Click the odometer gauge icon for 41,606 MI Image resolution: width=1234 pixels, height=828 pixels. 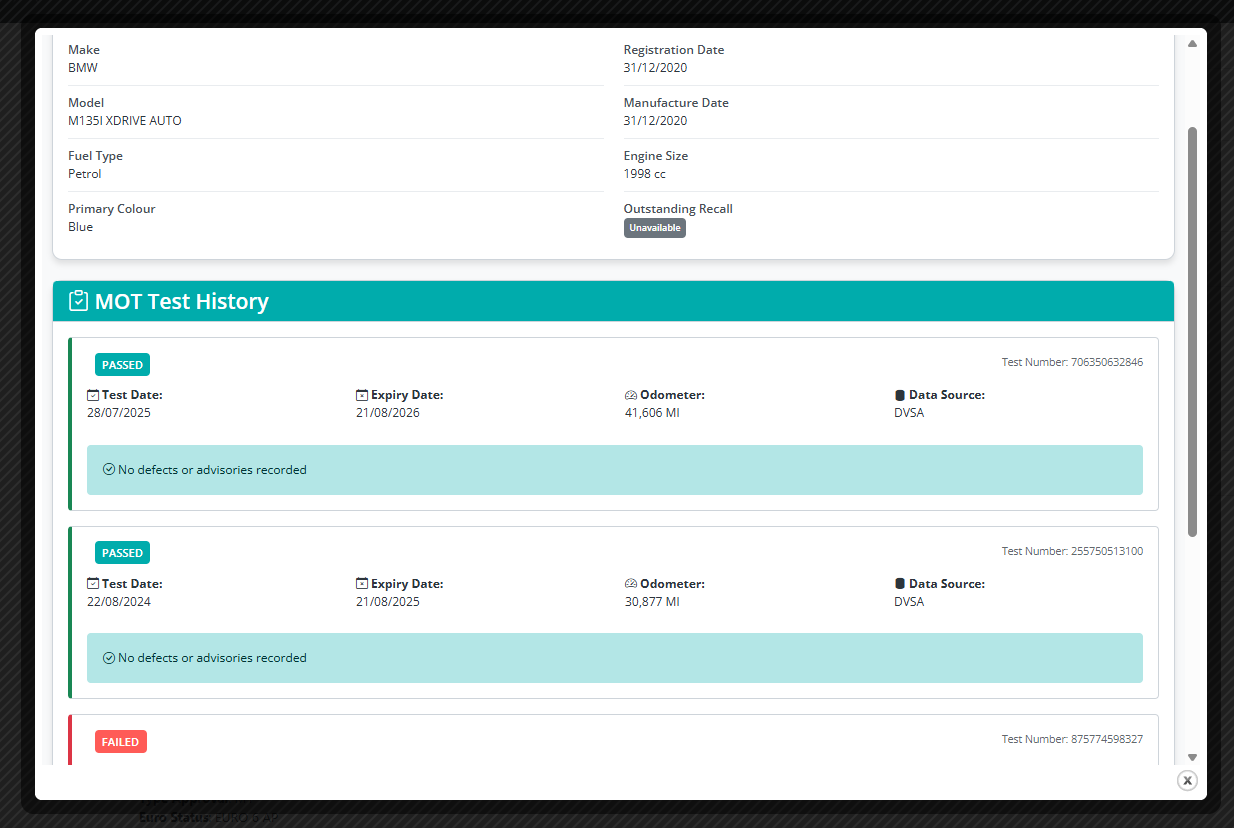pyautogui.click(x=631, y=395)
